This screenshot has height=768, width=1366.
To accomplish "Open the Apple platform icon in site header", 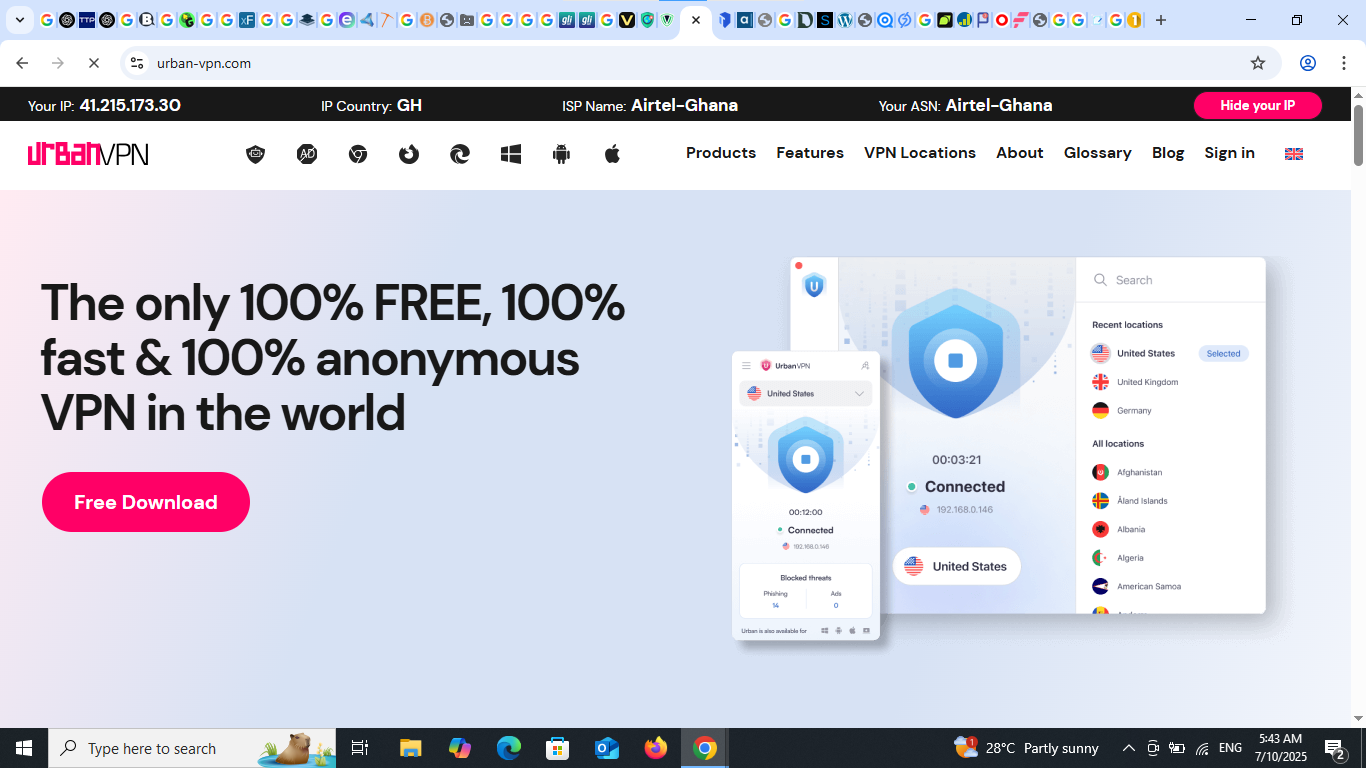I will click(612, 153).
